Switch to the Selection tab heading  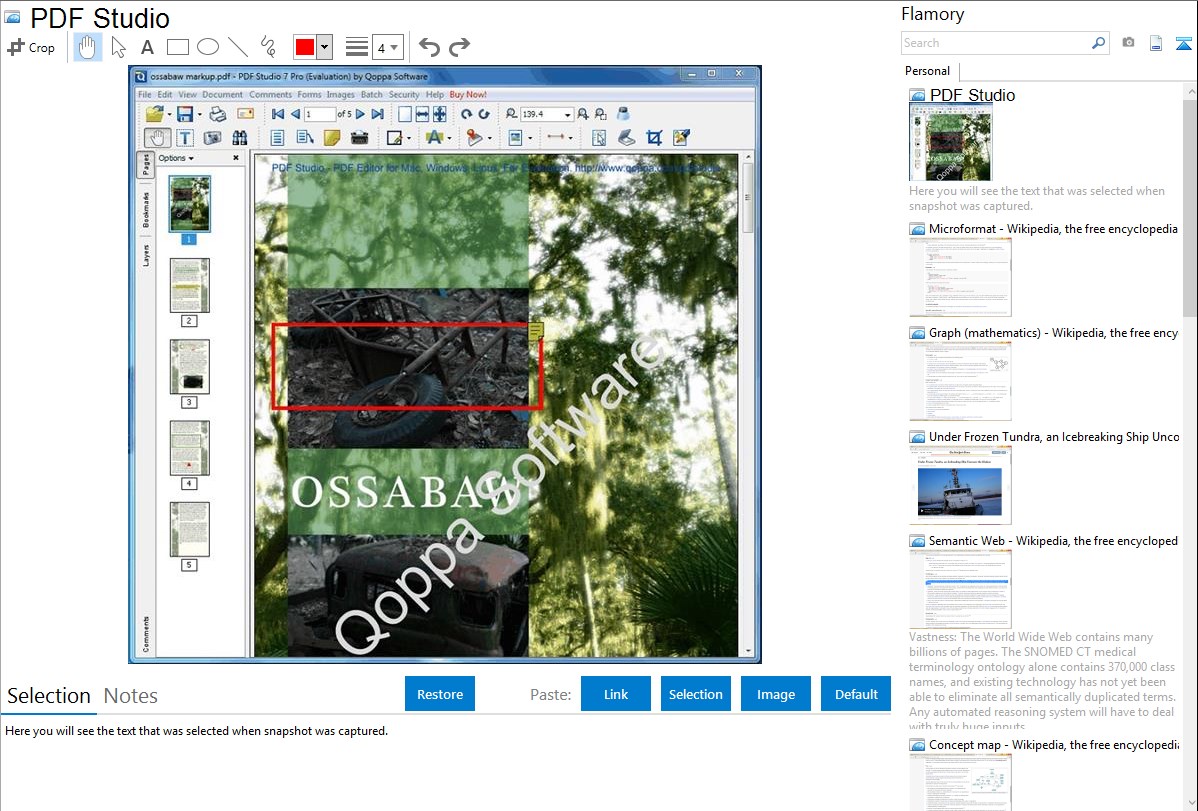(49, 696)
